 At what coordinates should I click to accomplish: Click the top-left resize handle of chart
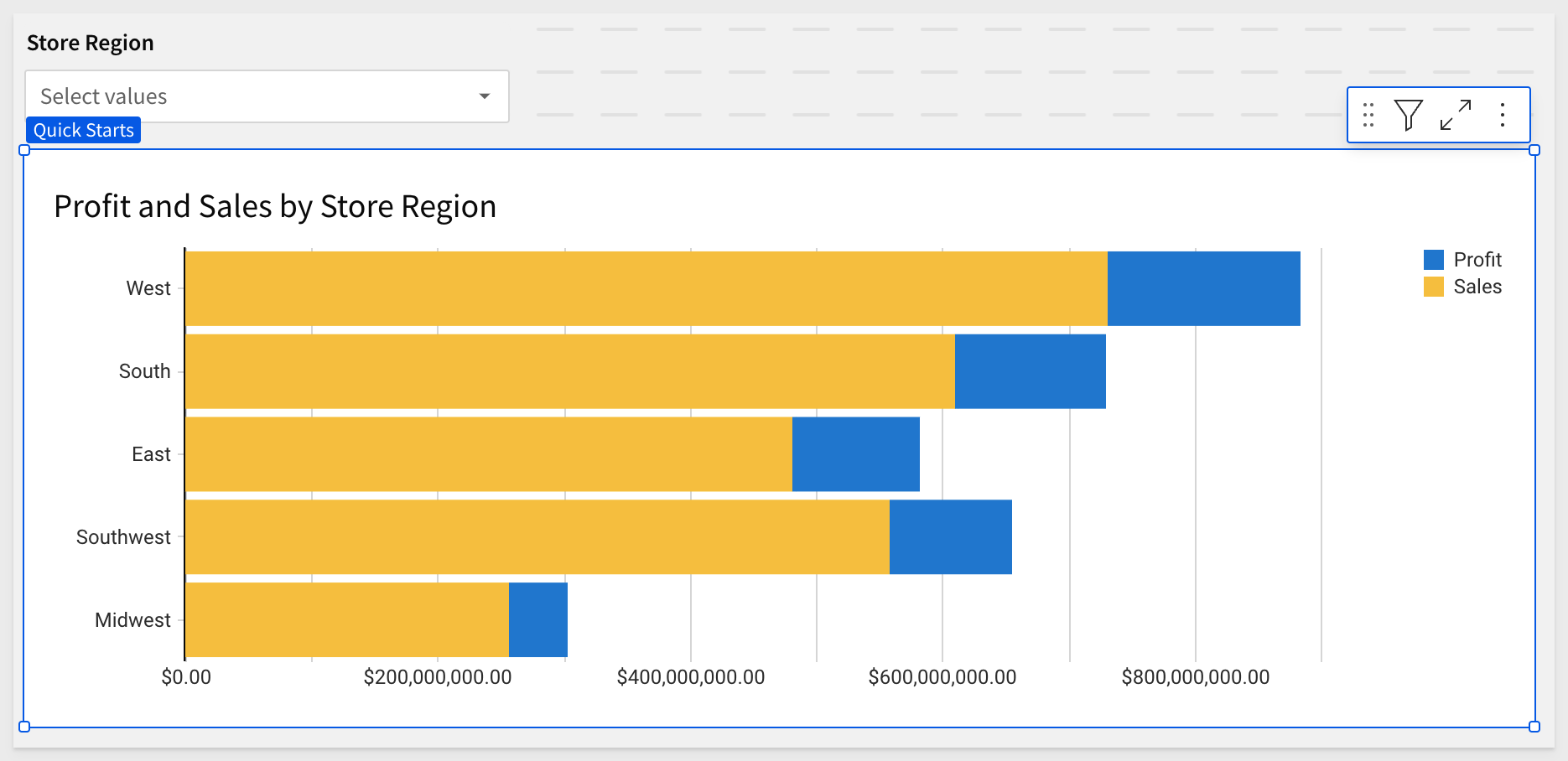pyautogui.click(x=24, y=150)
